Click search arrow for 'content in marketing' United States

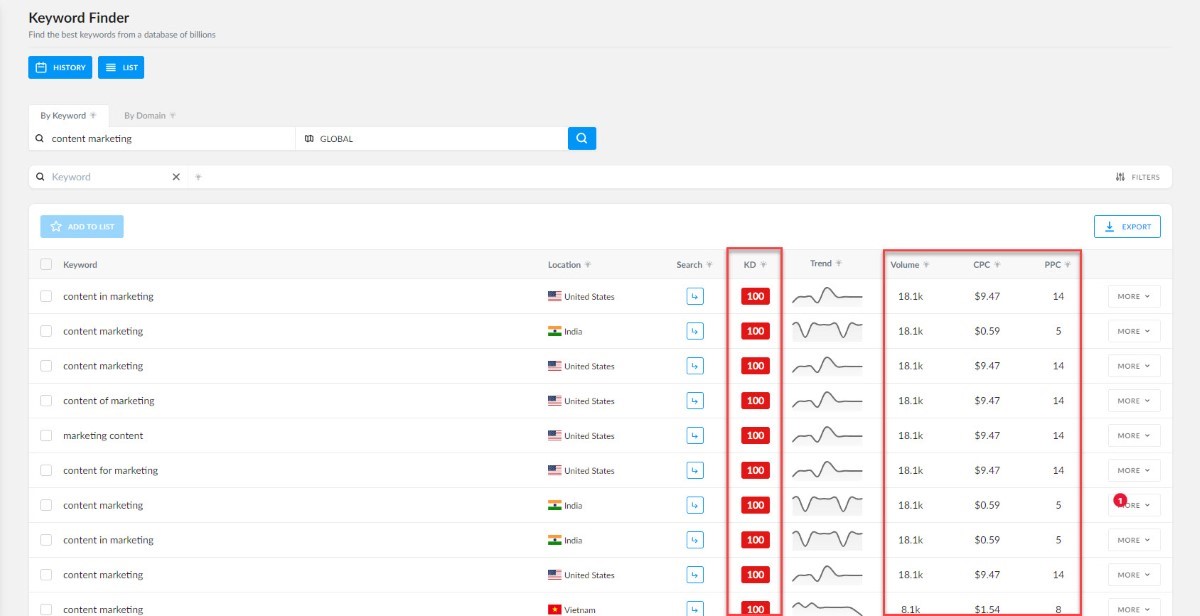tap(695, 296)
